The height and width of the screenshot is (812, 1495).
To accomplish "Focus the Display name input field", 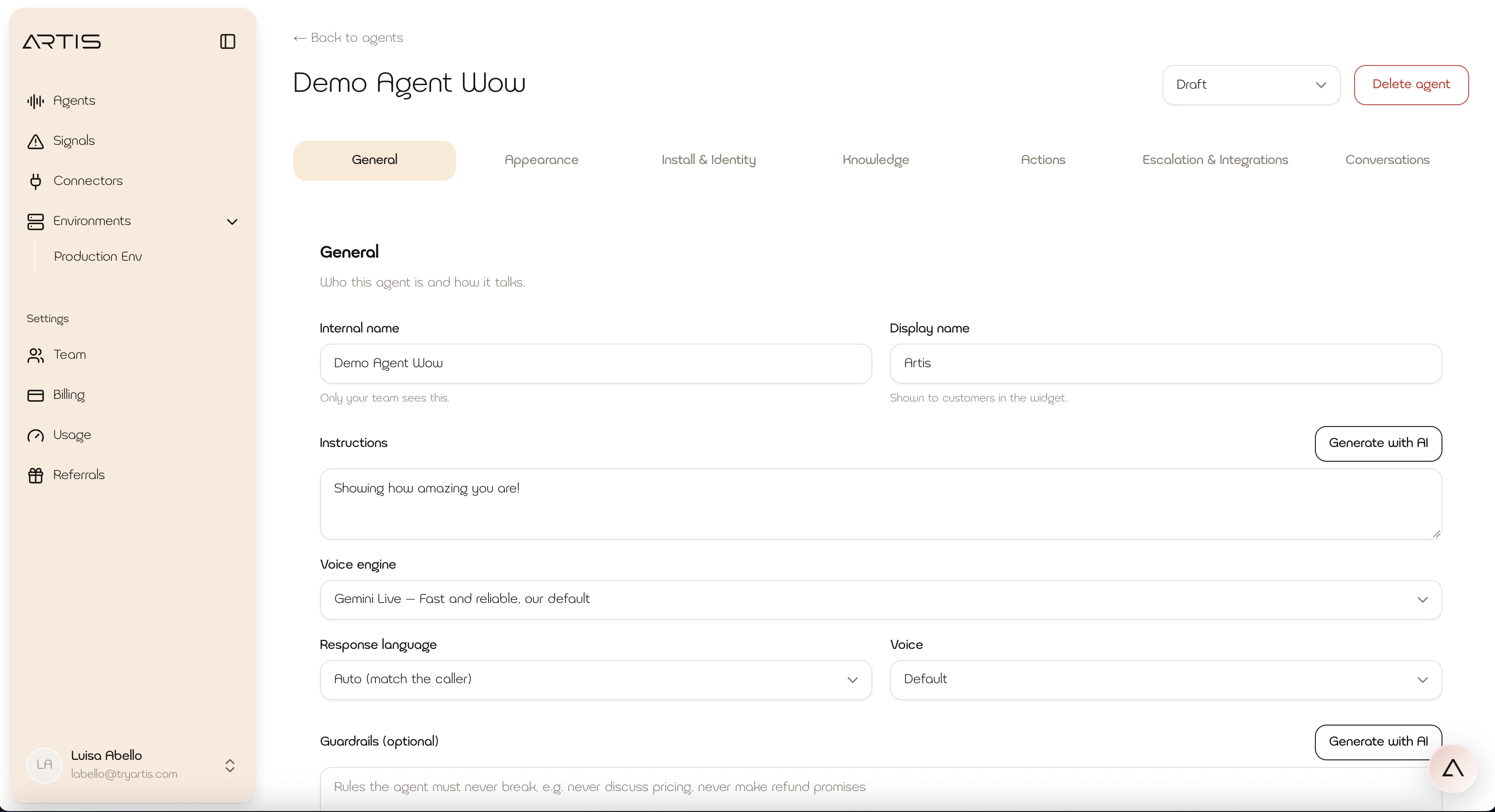I will click(1165, 363).
